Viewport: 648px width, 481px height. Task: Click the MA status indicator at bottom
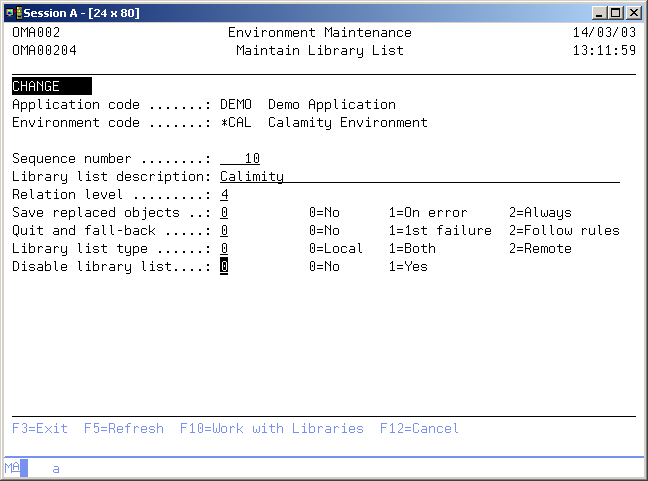pyautogui.click(x=12, y=468)
